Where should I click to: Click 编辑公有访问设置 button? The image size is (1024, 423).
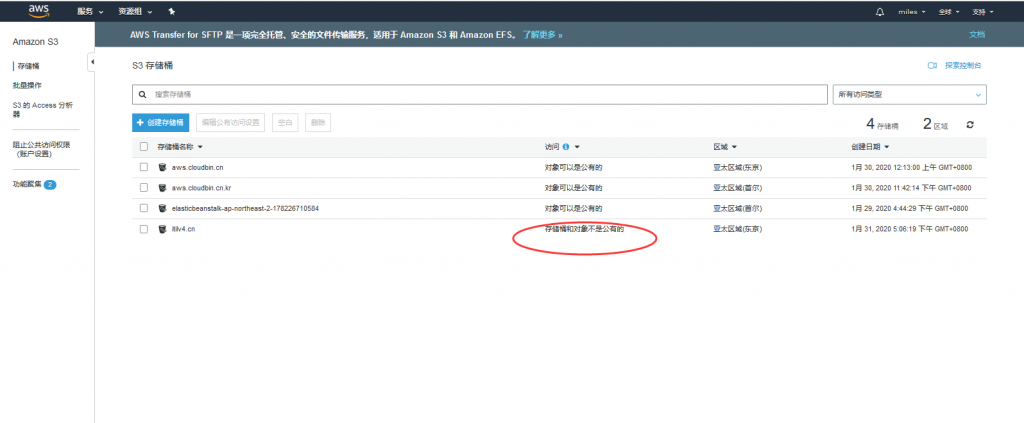point(231,122)
